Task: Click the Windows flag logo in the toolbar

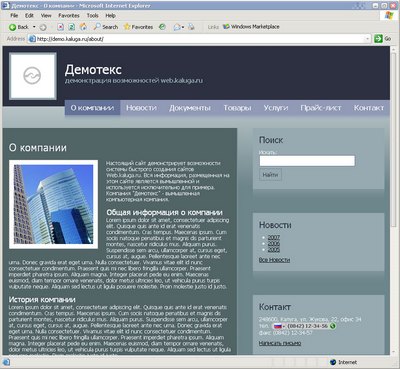Action: click(x=389, y=16)
